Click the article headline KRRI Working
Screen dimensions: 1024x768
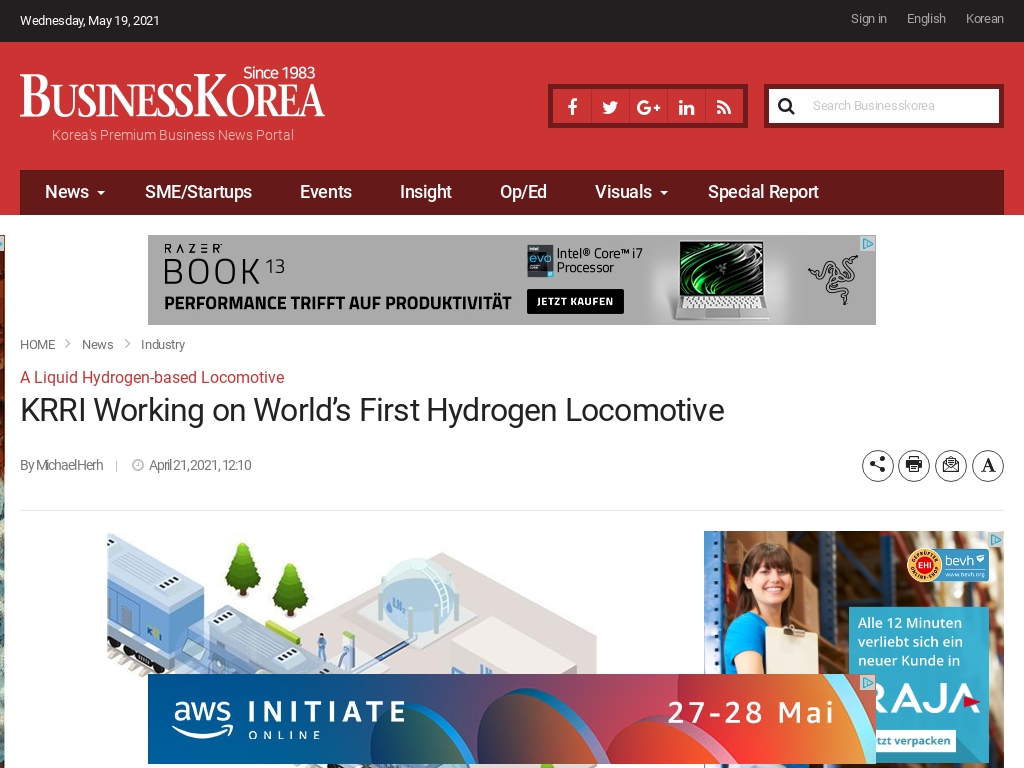coord(372,411)
